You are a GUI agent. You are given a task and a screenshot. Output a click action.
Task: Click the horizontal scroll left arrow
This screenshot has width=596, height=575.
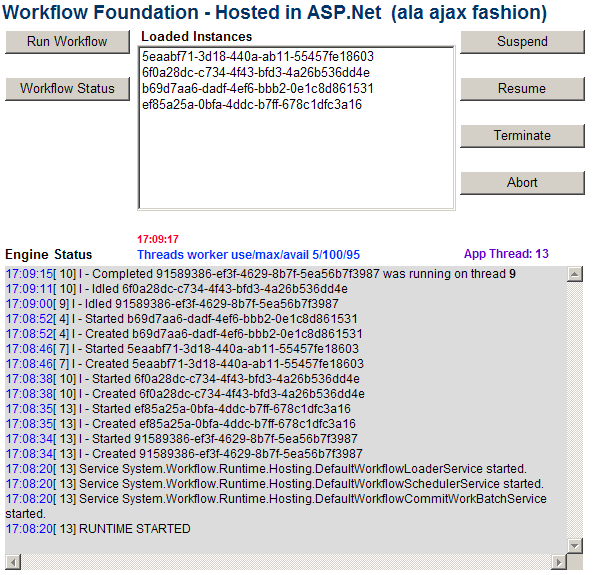pyautogui.click(x=13, y=562)
